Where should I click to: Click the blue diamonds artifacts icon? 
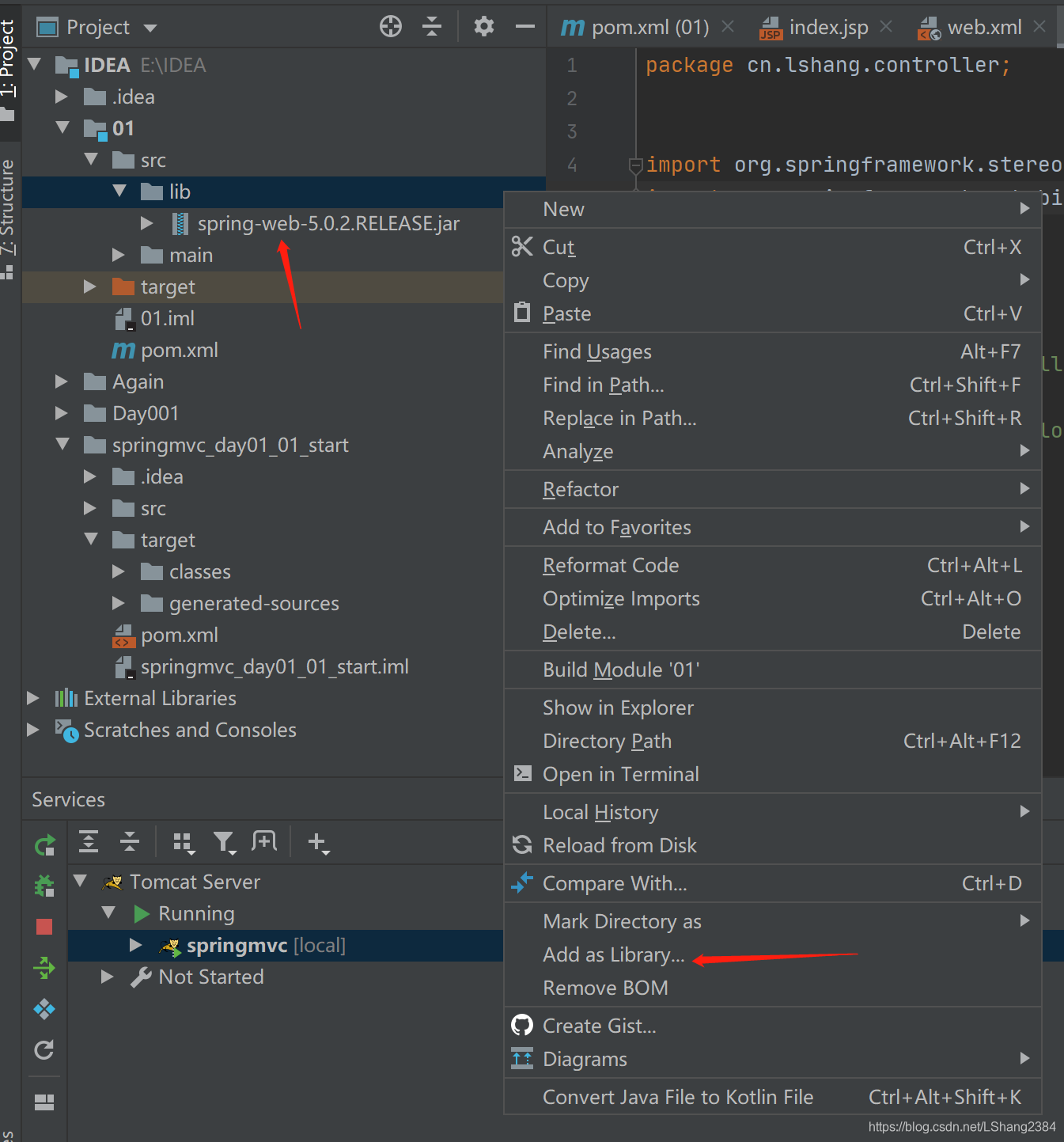44,1008
